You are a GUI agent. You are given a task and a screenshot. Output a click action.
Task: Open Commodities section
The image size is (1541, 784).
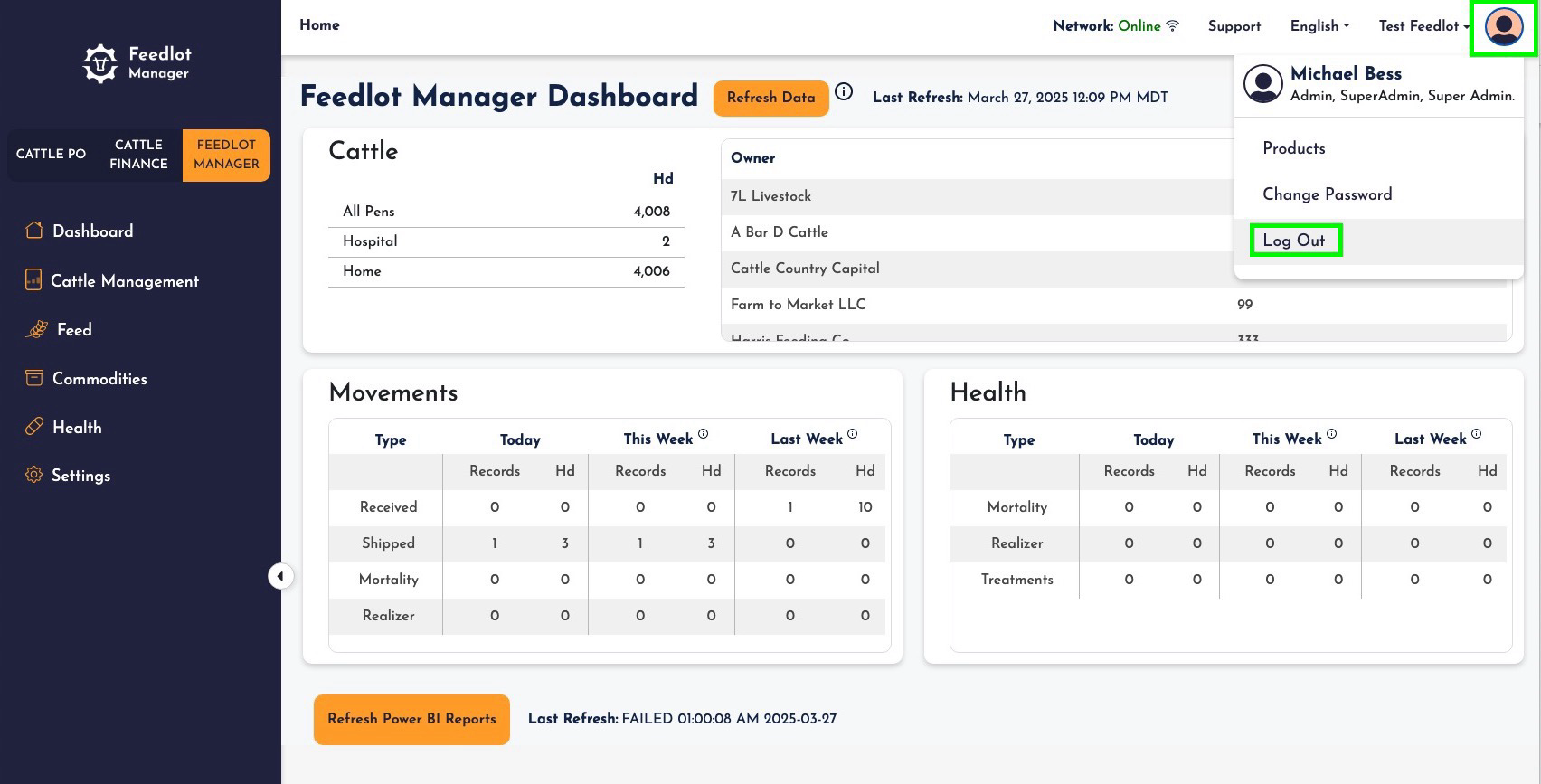click(99, 379)
